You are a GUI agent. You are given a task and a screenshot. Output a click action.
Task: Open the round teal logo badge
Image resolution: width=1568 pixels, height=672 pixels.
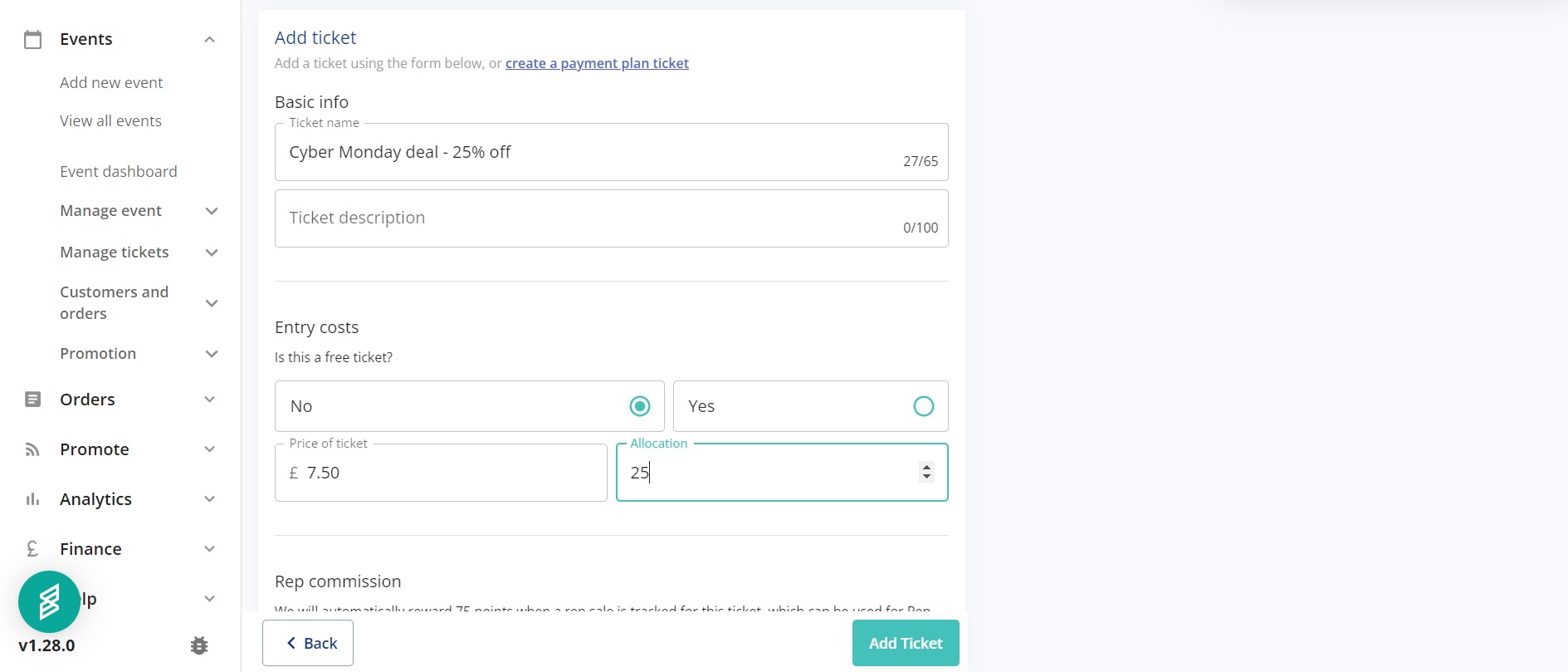pyautogui.click(x=49, y=601)
